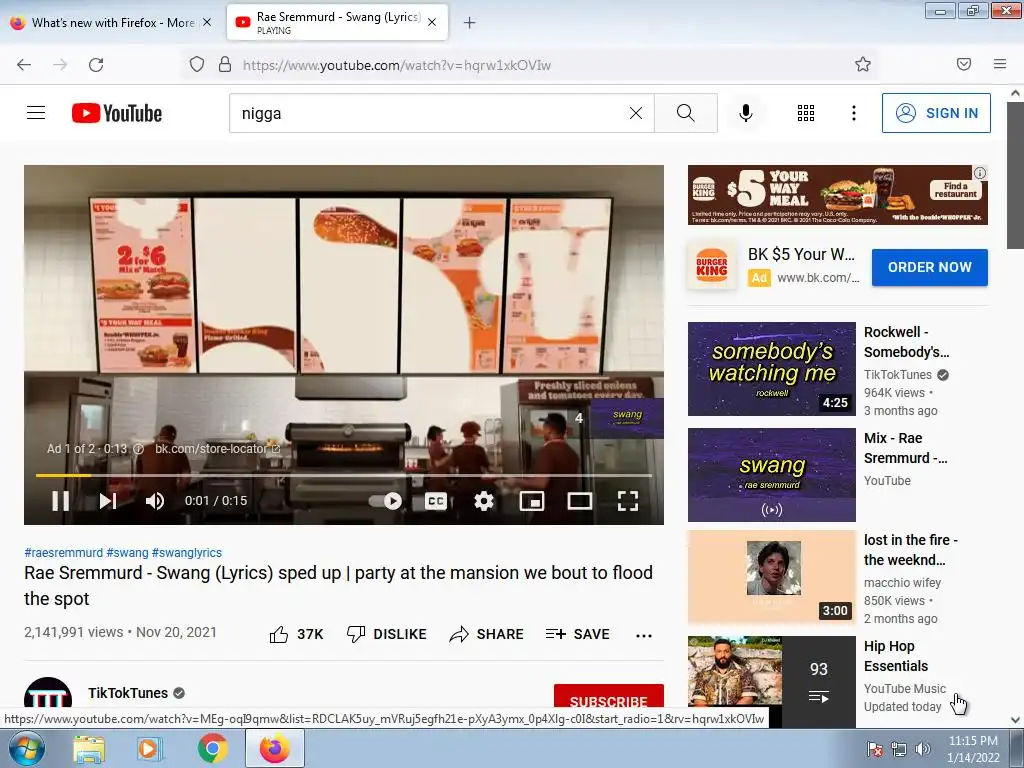Open YouTube settings three-dot menu
The image size is (1024, 768).
point(854,113)
